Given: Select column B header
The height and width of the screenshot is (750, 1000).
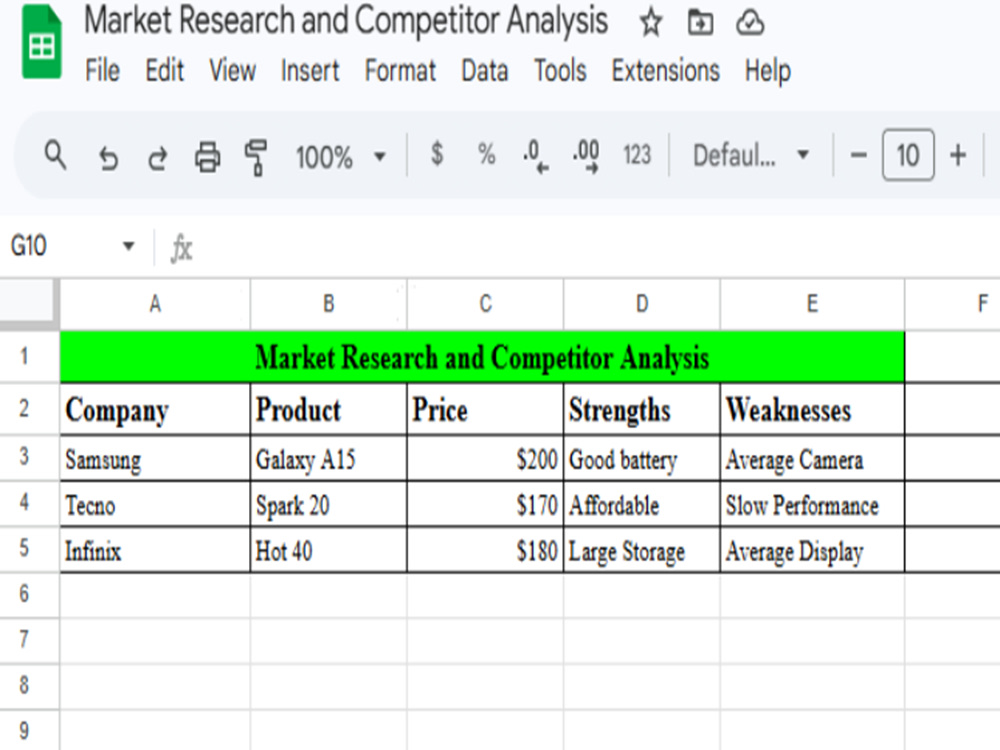Looking at the screenshot, I should (x=328, y=304).
